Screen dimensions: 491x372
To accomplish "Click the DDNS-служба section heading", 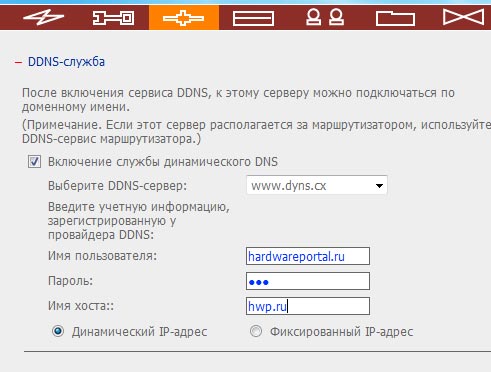I will click(66, 62).
